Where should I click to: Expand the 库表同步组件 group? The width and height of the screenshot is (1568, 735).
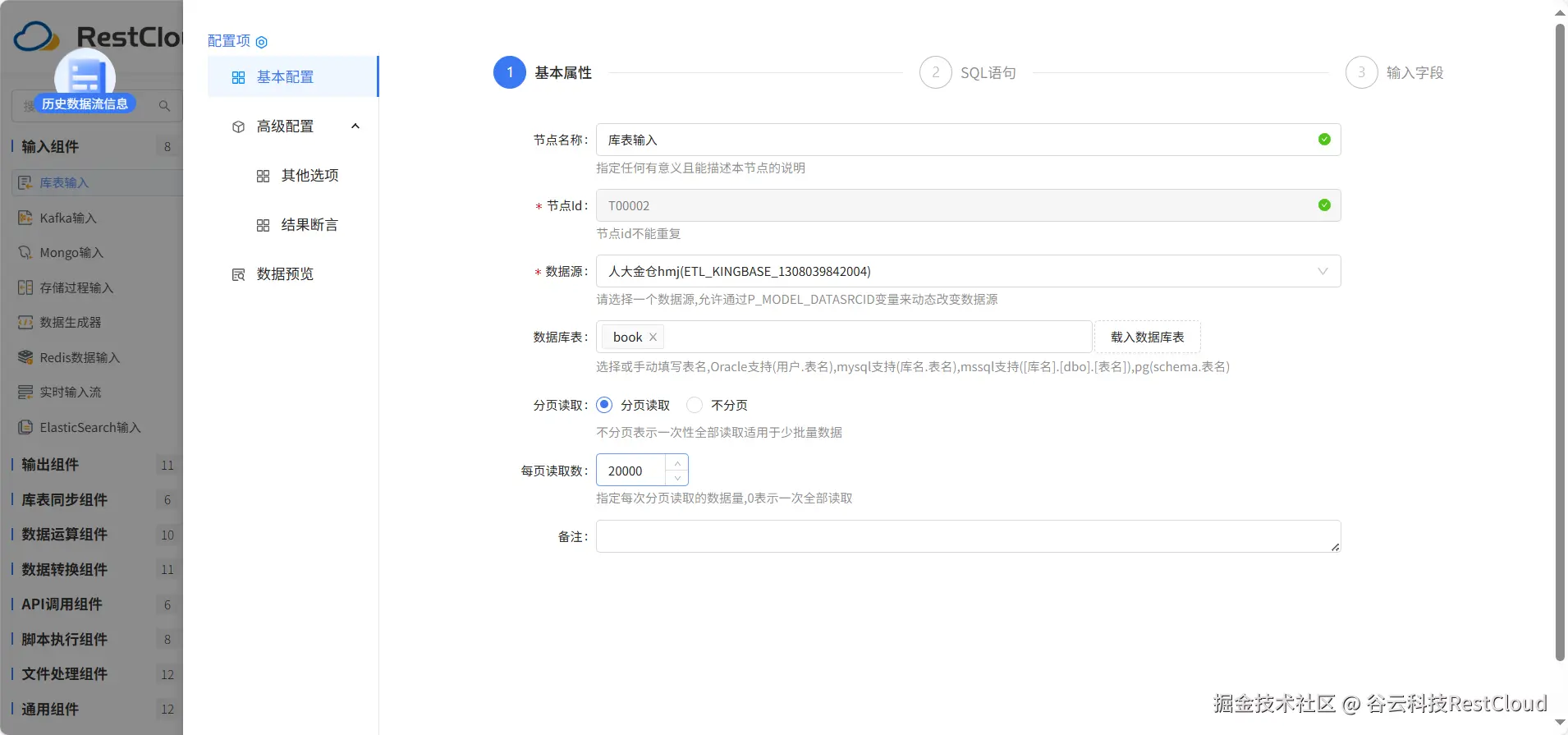92,499
